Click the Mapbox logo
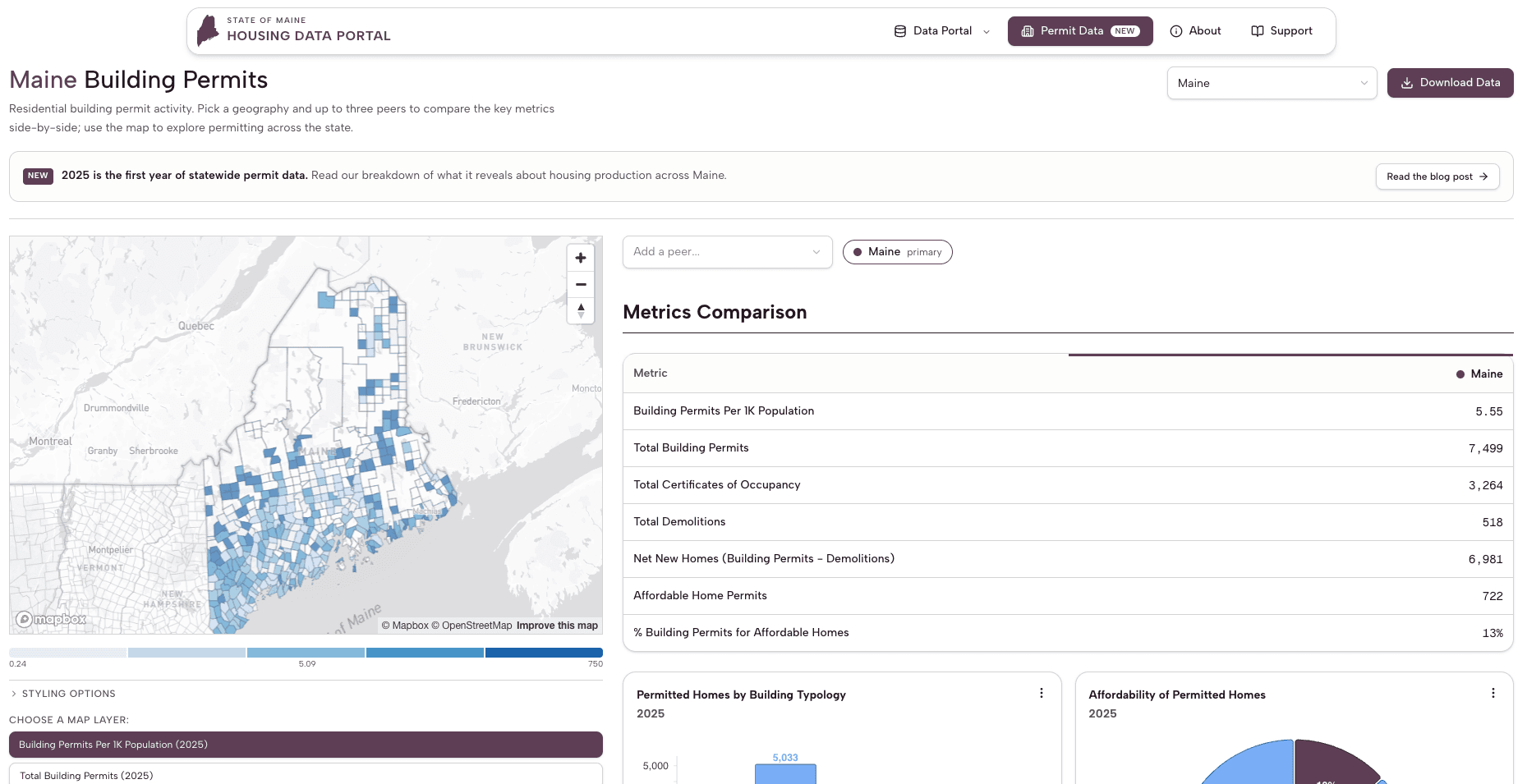This screenshot has width=1527, height=784. coord(51,619)
